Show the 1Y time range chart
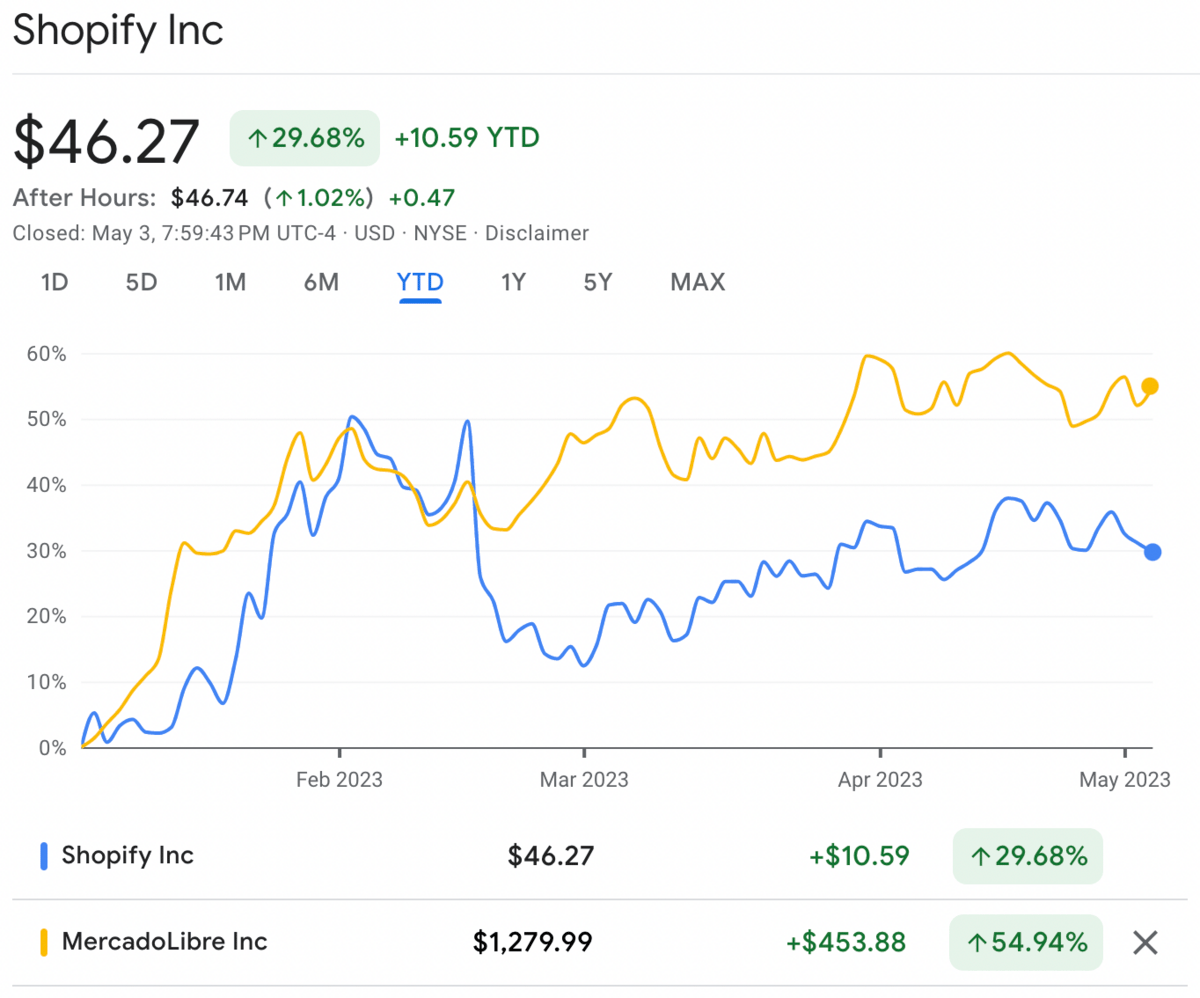 pos(513,282)
